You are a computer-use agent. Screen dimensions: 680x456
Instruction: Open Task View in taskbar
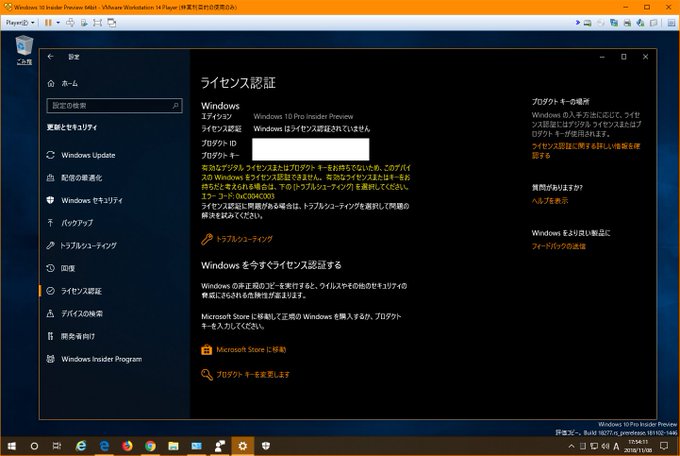56,446
